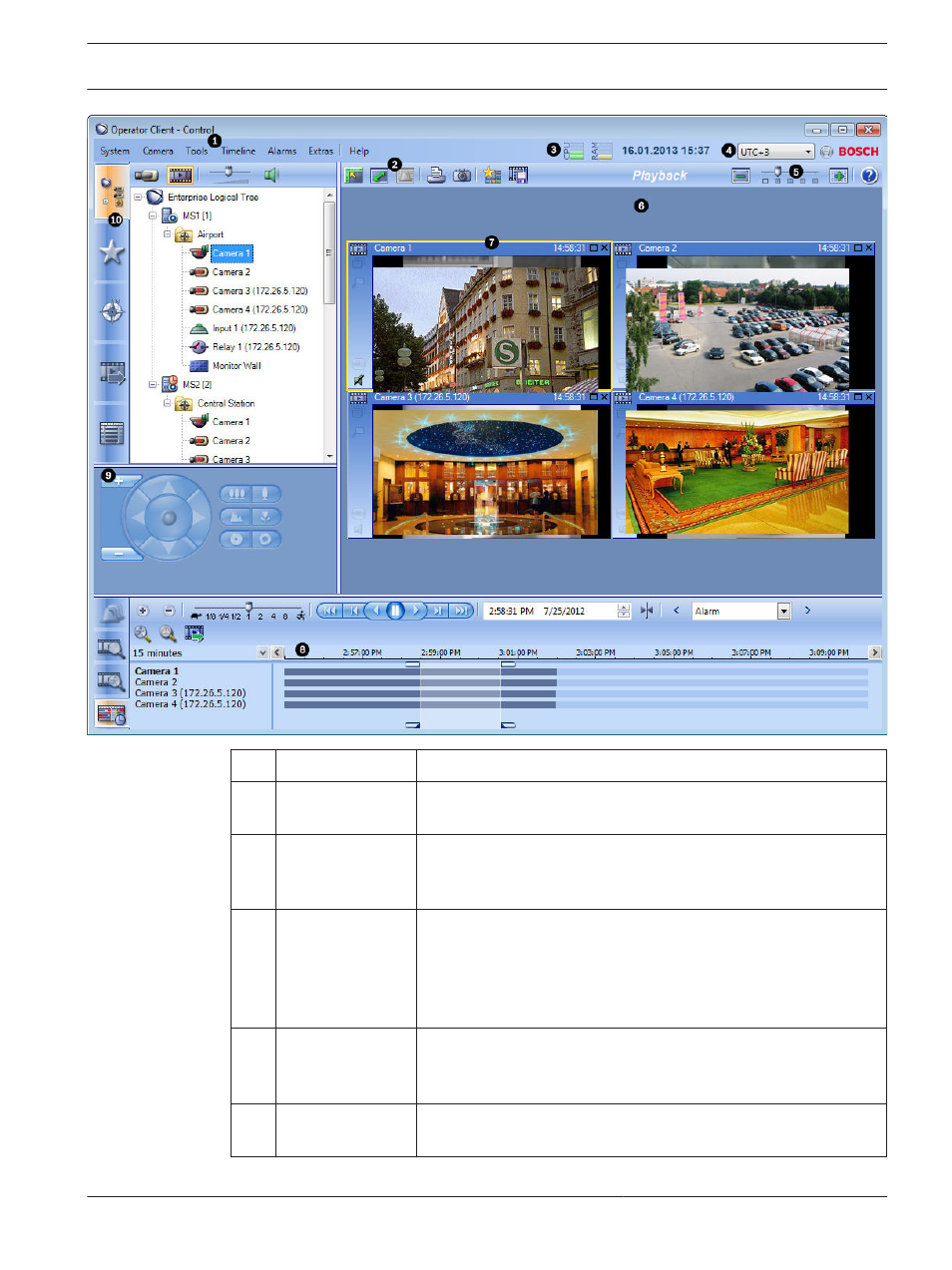
Task: Adjust the audio volume slider
Action: [x=230, y=174]
